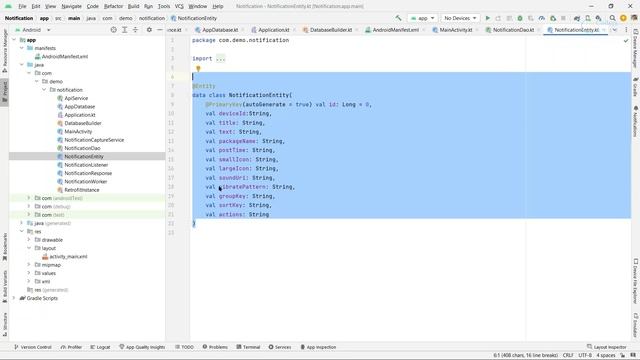The width and height of the screenshot is (640, 360).
Task: Click the Make Project hammer icon
Action: [398, 18]
